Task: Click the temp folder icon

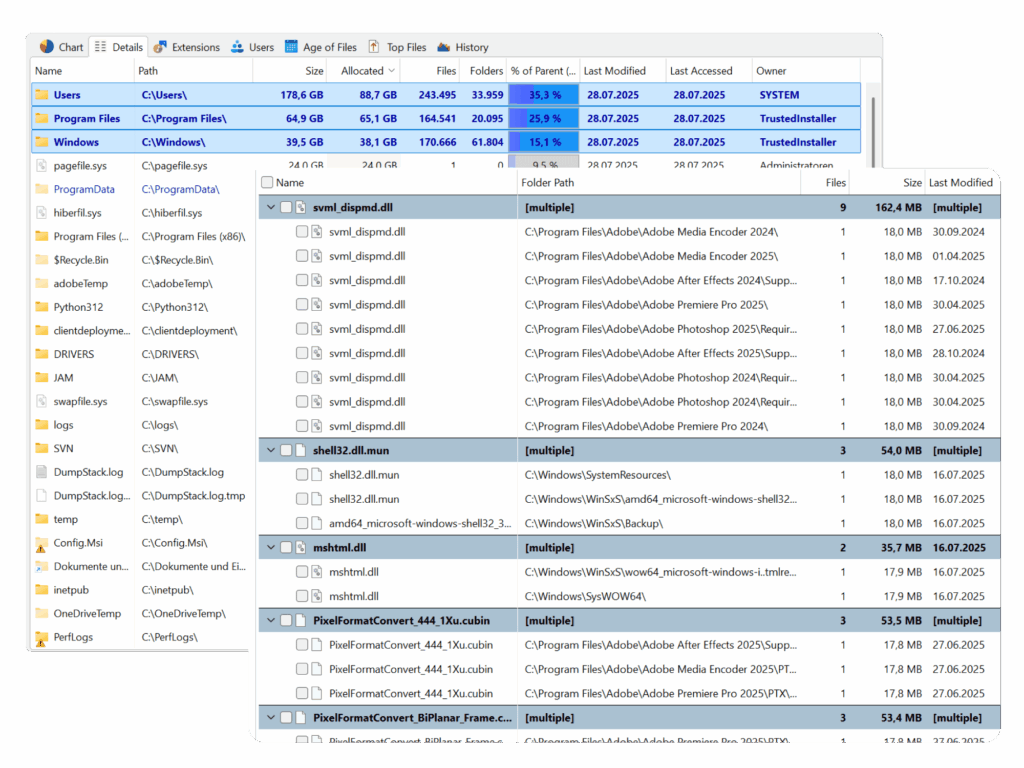Action: click(x=42, y=519)
